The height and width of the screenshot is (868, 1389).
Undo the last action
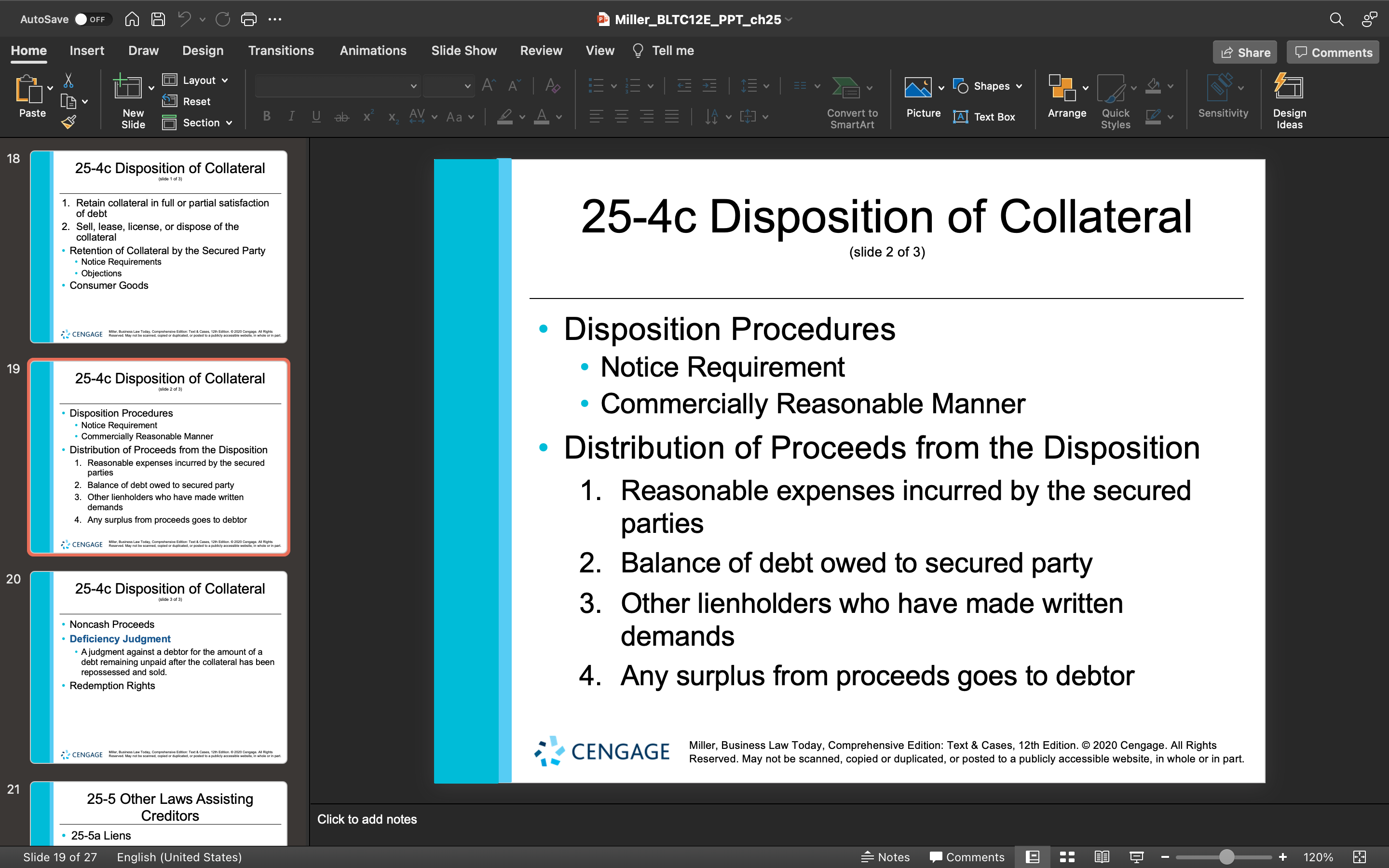coord(184,19)
